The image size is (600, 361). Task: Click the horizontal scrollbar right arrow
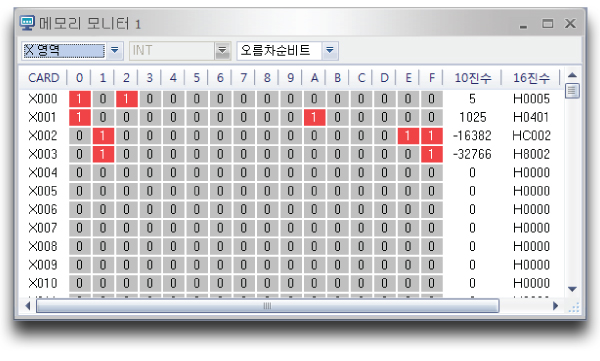556,306
